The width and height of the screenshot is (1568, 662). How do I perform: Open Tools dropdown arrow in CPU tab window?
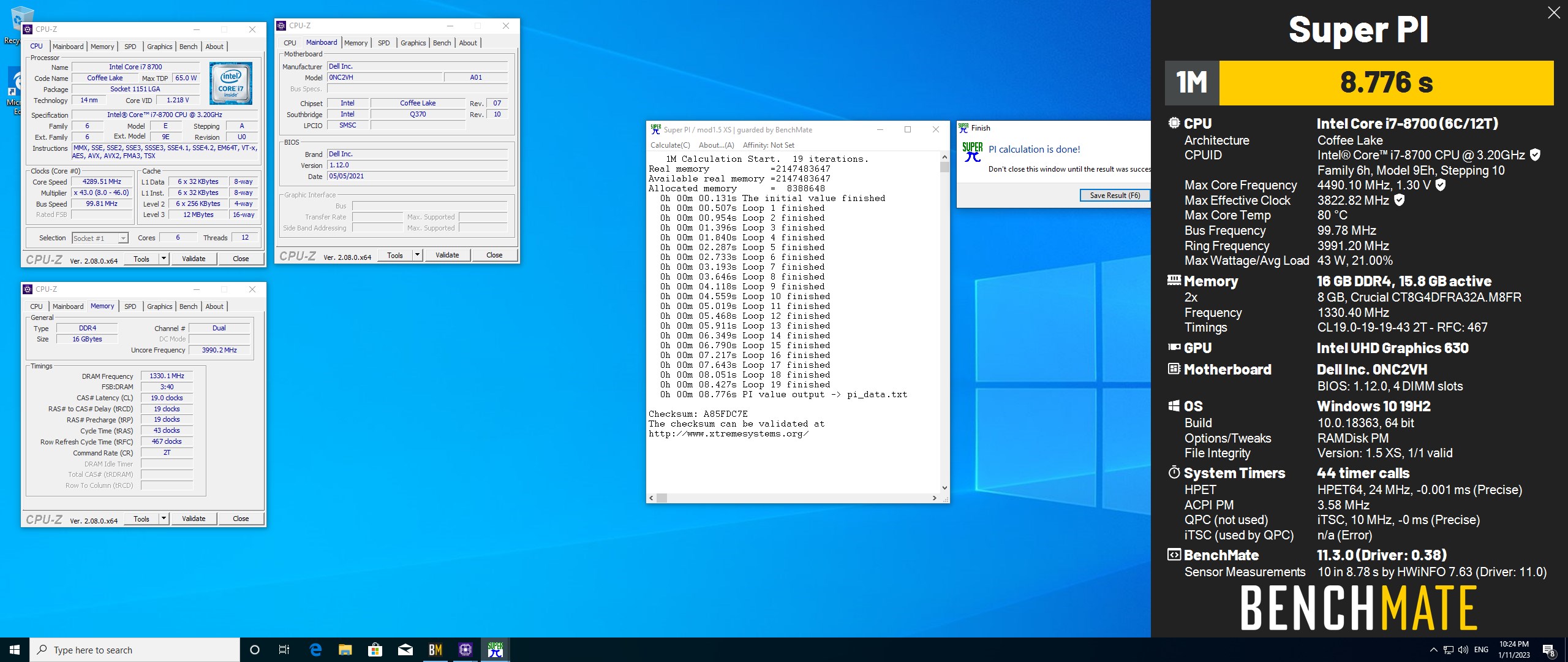[164, 259]
